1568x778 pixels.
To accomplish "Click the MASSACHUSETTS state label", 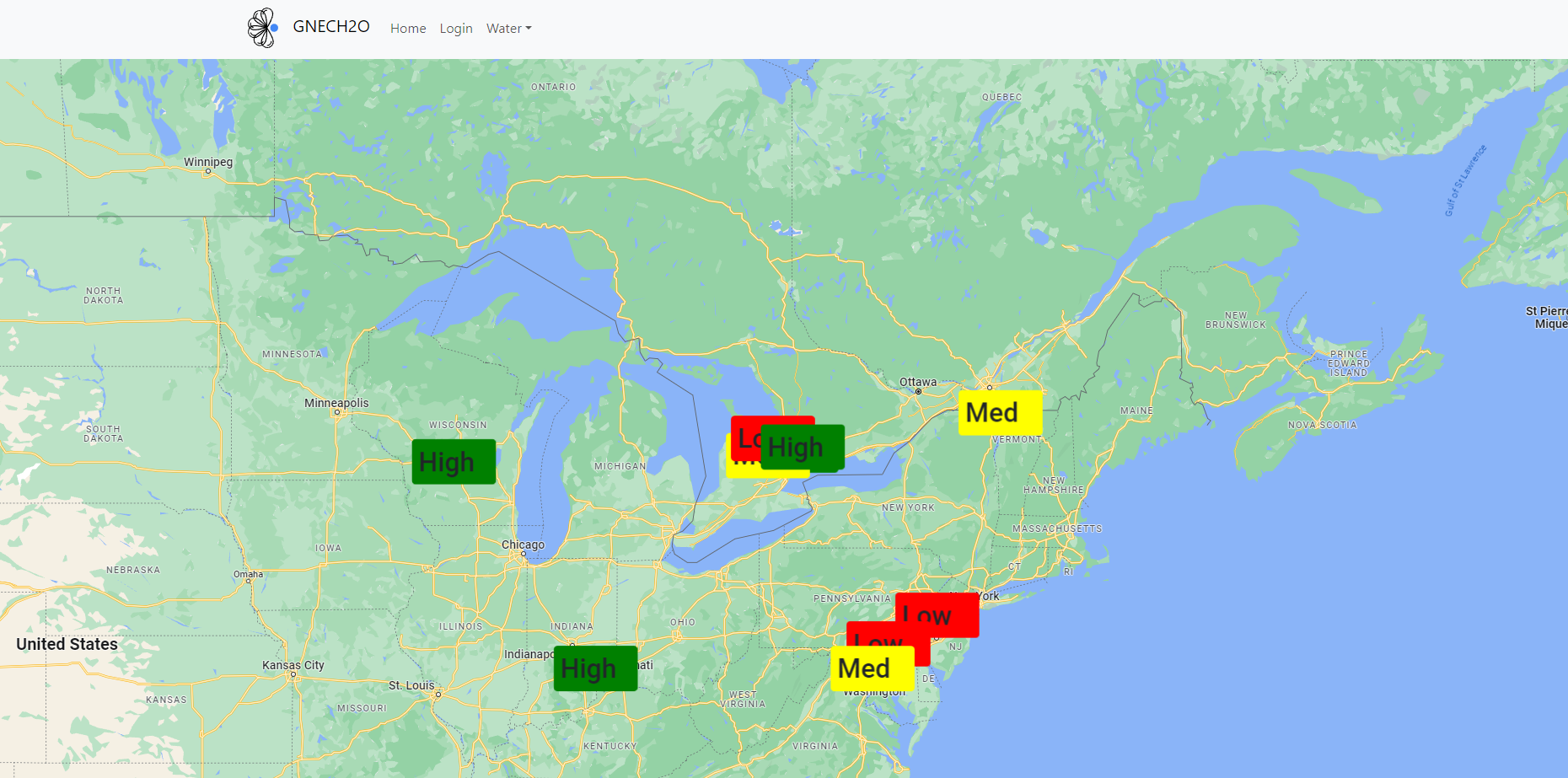I will [x=1057, y=529].
